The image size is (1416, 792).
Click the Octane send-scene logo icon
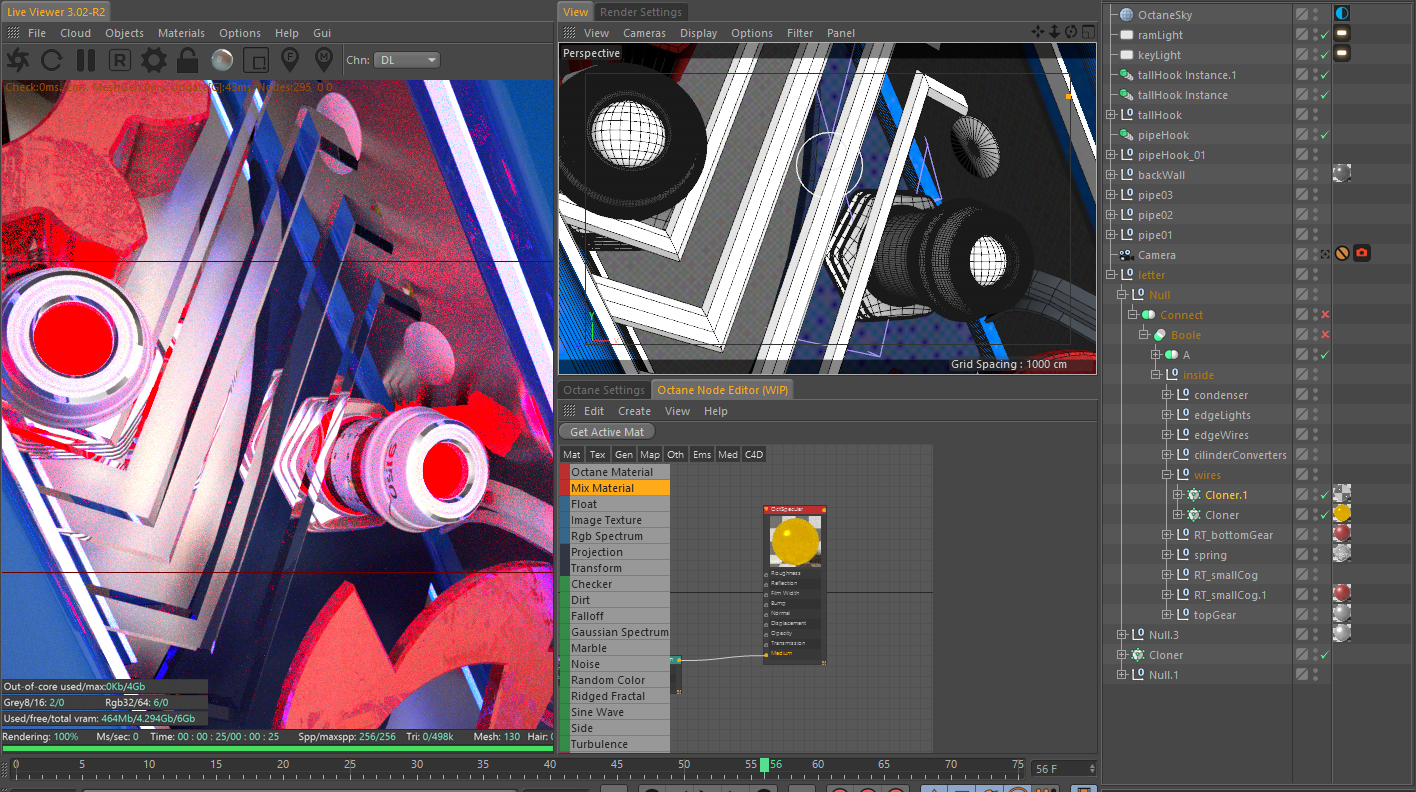click(x=17, y=60)
